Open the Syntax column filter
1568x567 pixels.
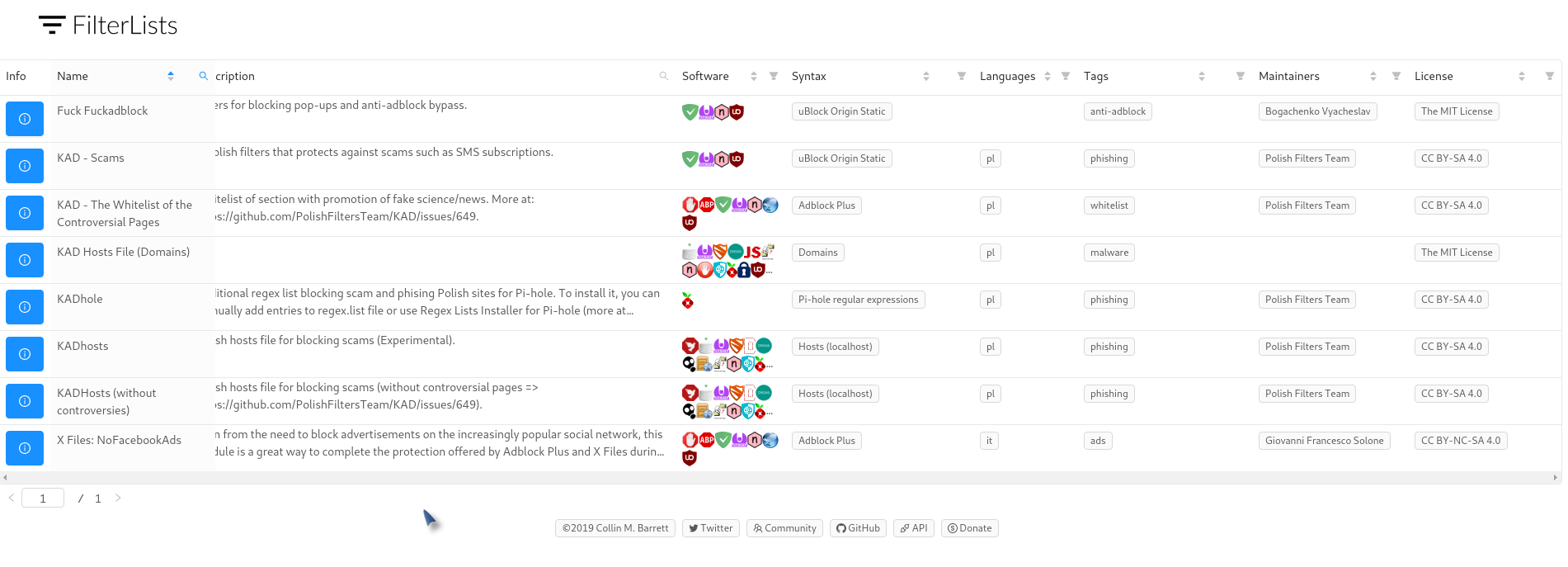tap(962, 76)
